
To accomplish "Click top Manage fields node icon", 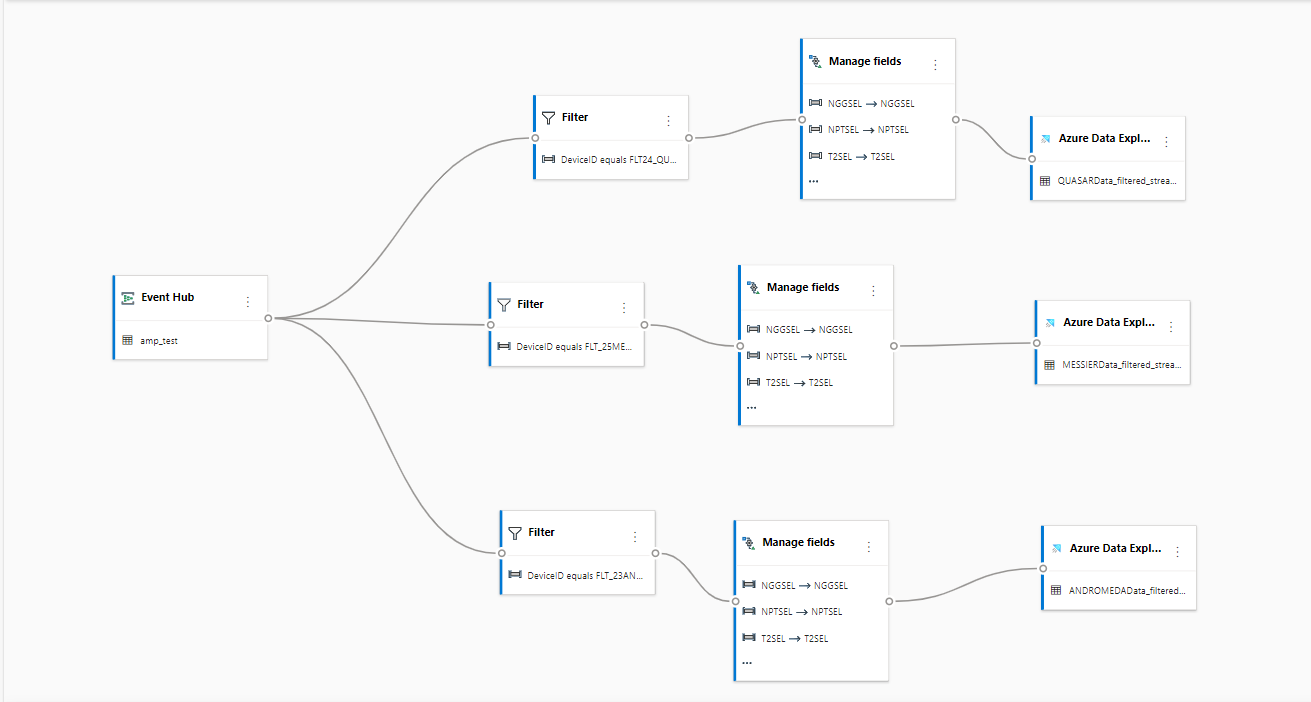I will 815,61.
